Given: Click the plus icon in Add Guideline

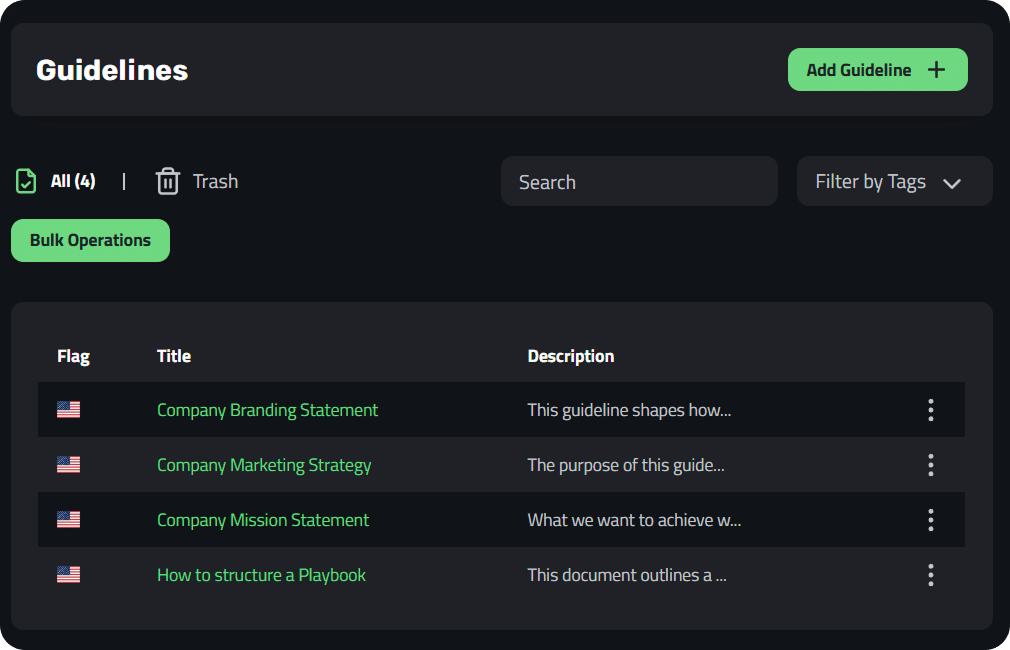Looking at the screenshot, I should pos(936,70).
